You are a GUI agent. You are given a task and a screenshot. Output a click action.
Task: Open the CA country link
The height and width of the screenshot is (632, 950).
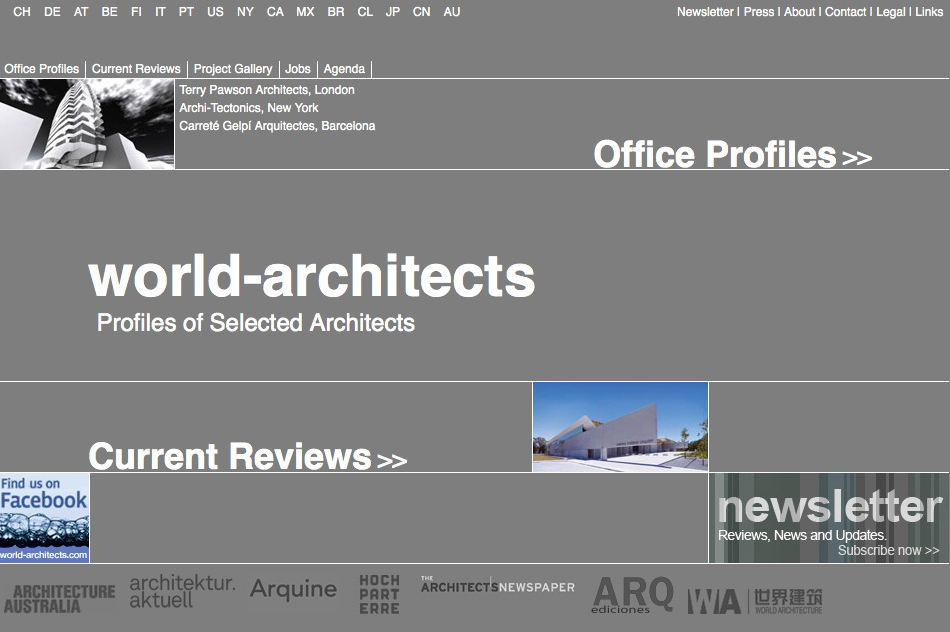click(275, 12)
